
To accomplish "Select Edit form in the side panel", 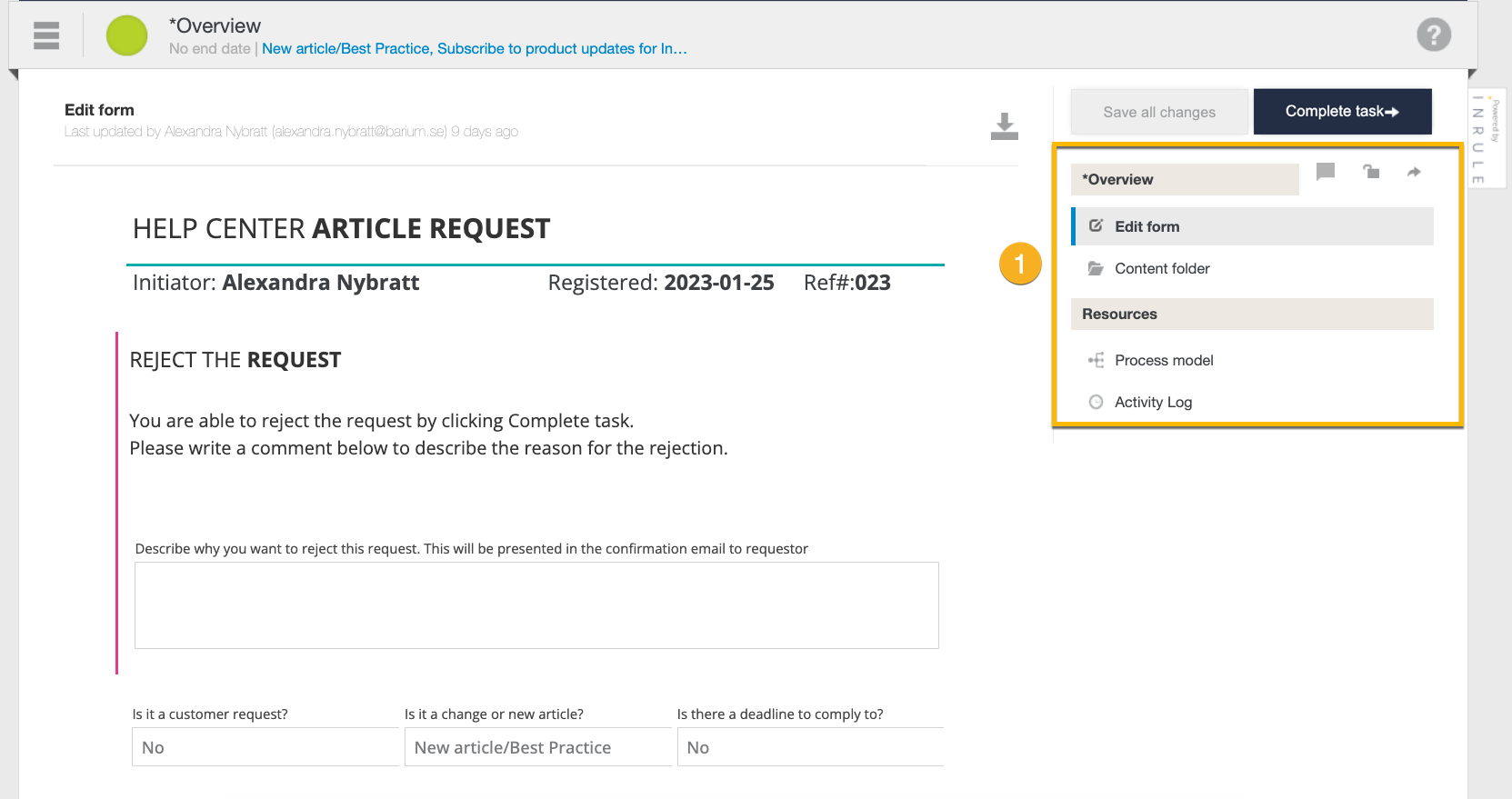I will 1147,226.
